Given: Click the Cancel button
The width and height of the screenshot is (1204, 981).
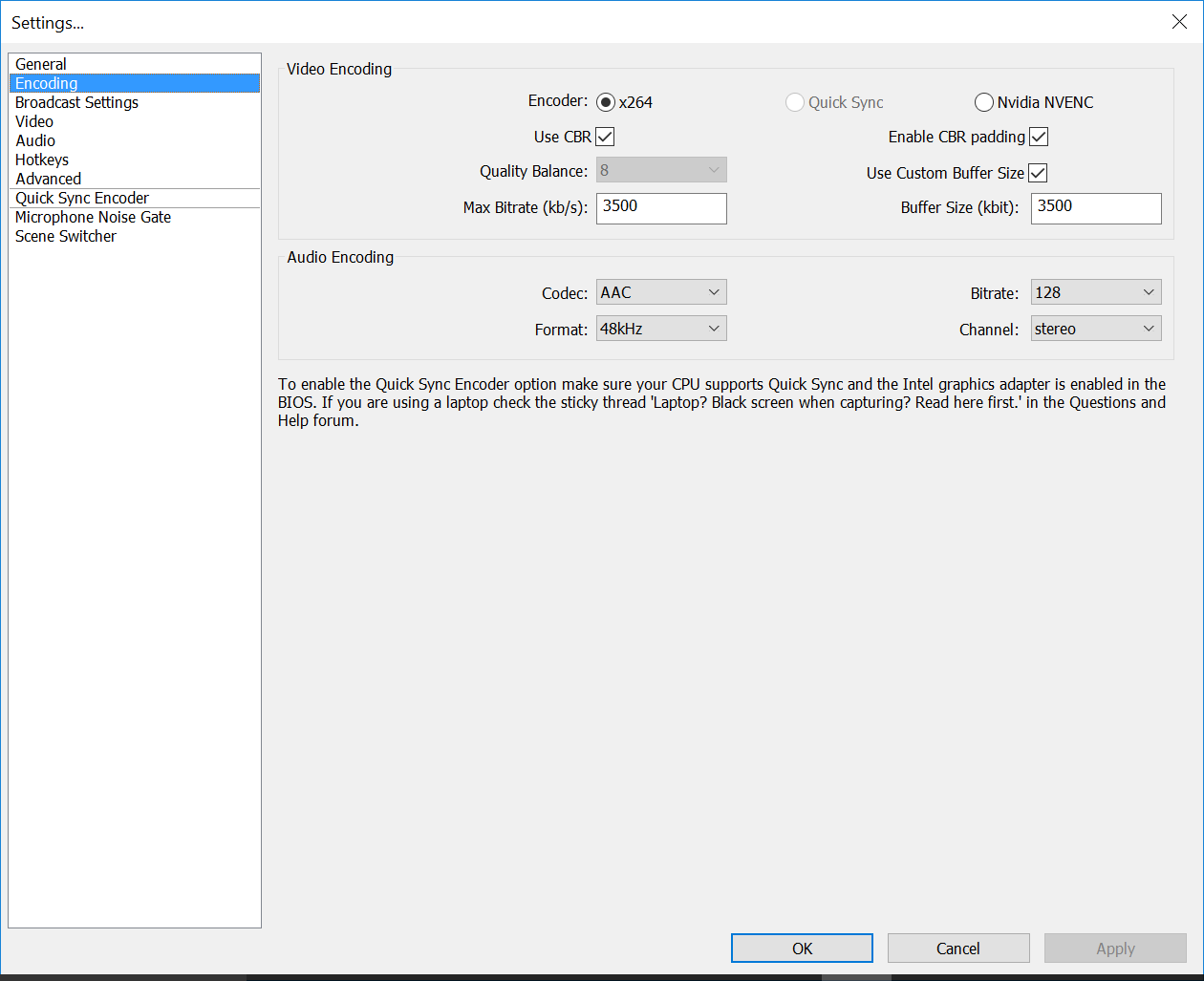Looking at the screenshot, I should [x=957, y=948].
